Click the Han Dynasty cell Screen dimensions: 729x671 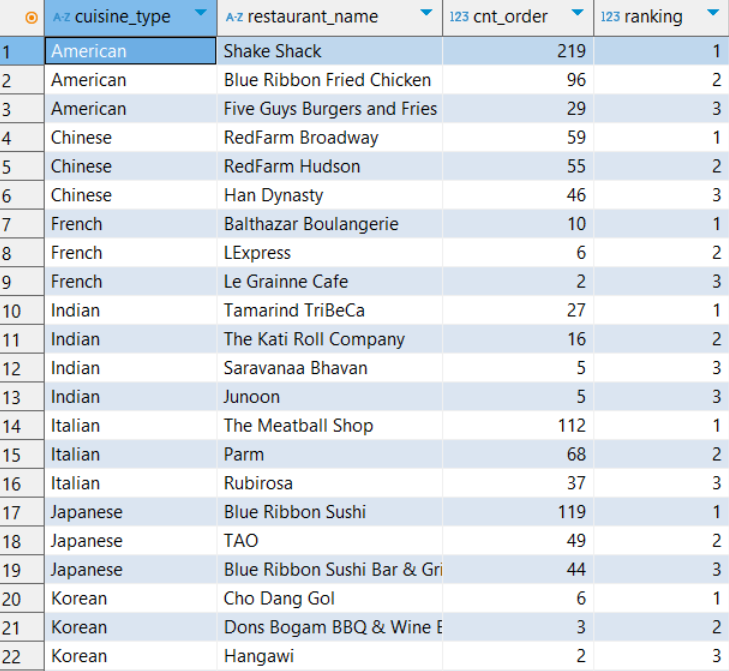(330, 195)
